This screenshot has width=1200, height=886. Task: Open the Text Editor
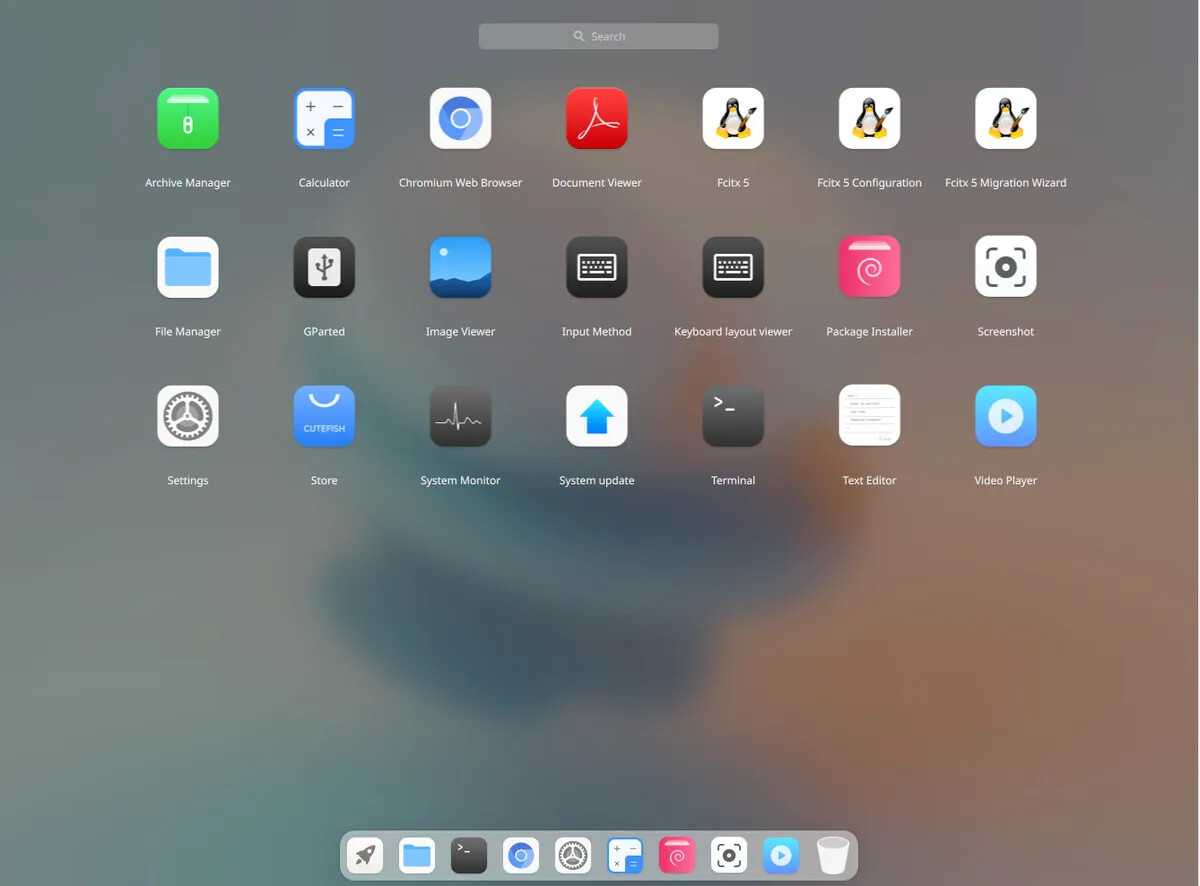click(x=869, y=416)
